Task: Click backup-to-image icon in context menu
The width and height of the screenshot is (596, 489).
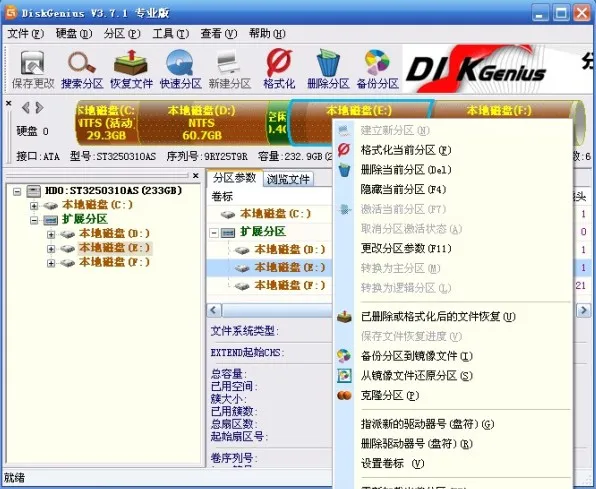Action: [x=344, y=356]
